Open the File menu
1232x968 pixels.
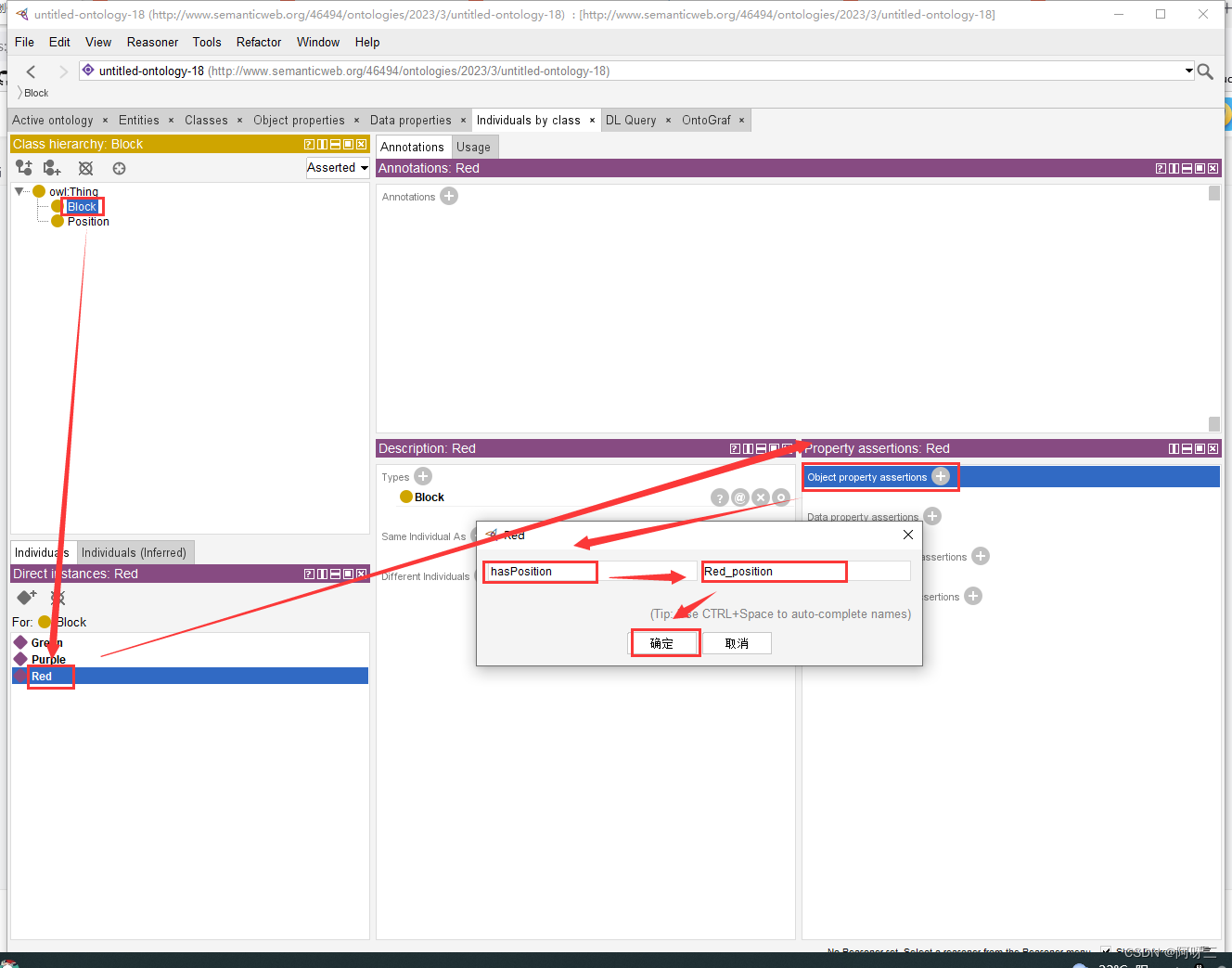click(24, 42)
